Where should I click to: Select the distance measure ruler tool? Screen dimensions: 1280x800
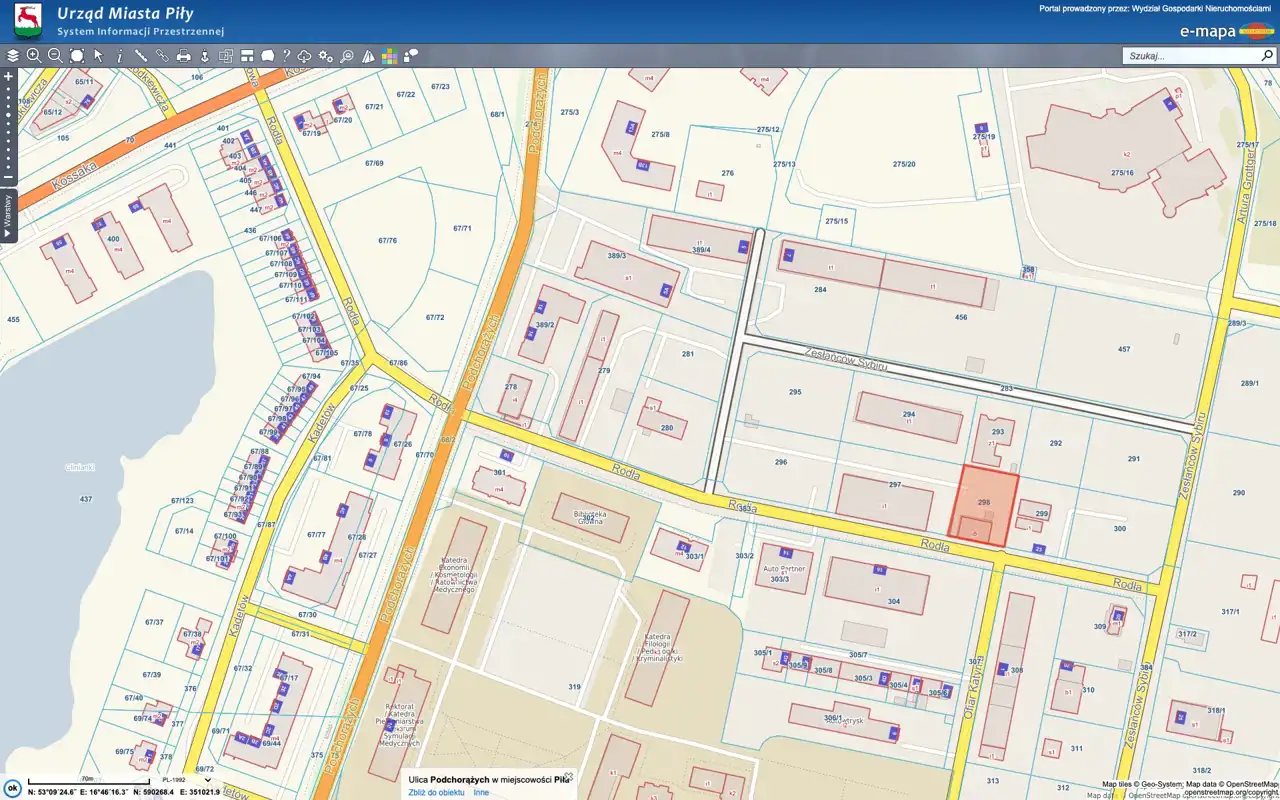point(141,56)
